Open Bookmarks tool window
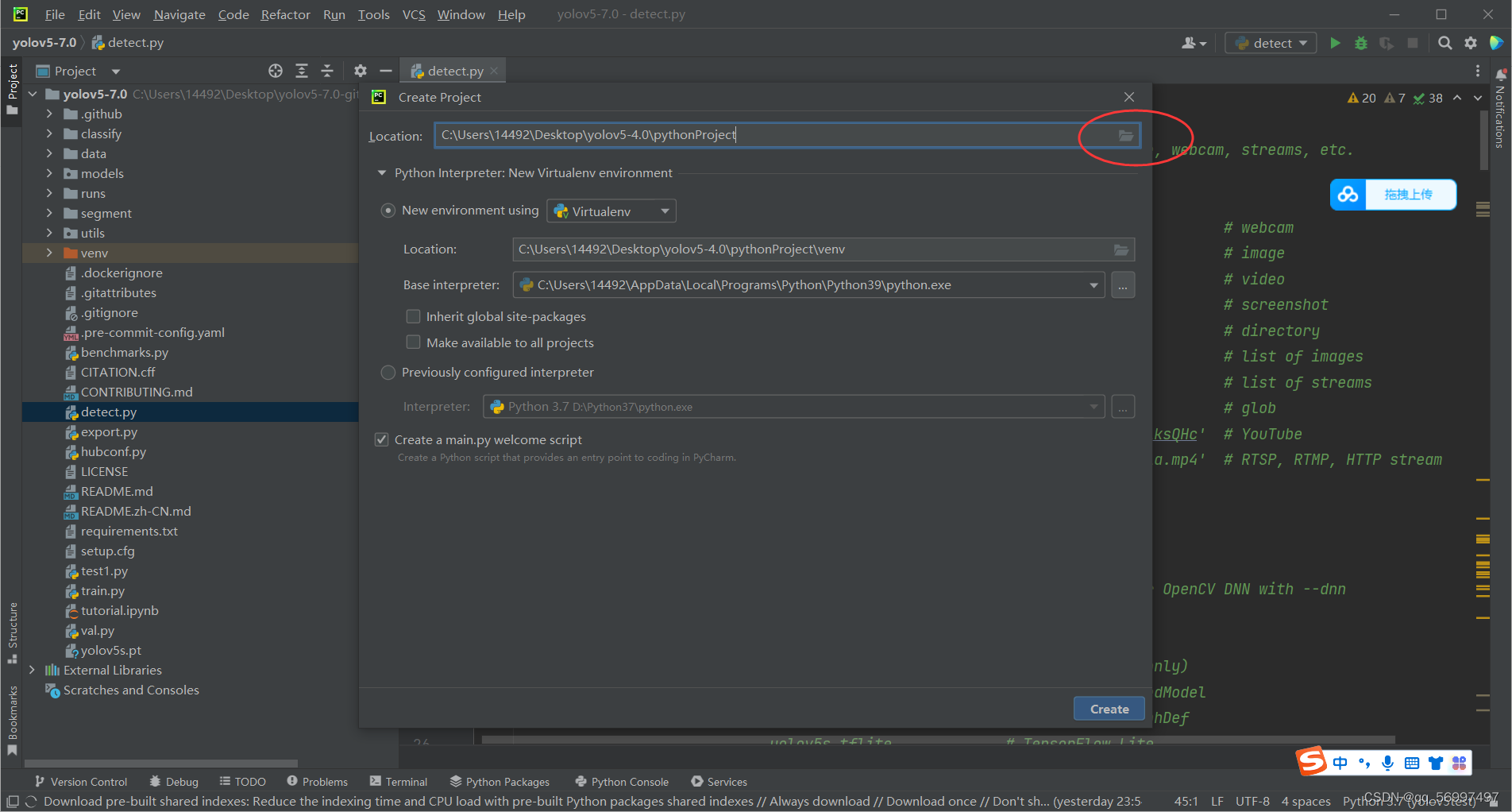Image resolution: width=1512 pixels, height=812 pixels. click(x=13, y=721)
